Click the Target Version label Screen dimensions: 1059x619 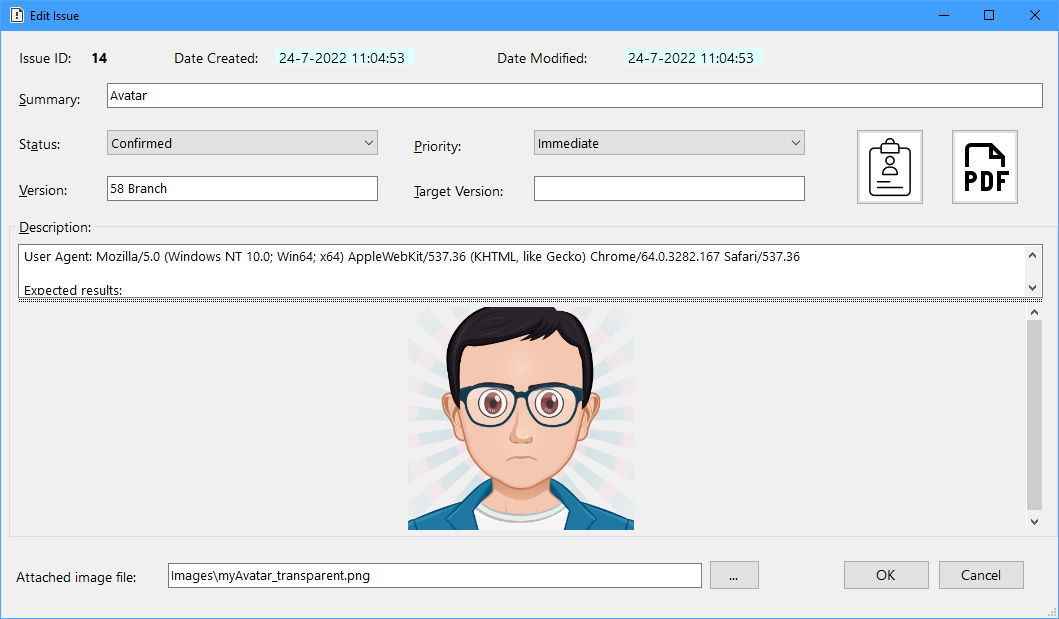pos(459,191)
